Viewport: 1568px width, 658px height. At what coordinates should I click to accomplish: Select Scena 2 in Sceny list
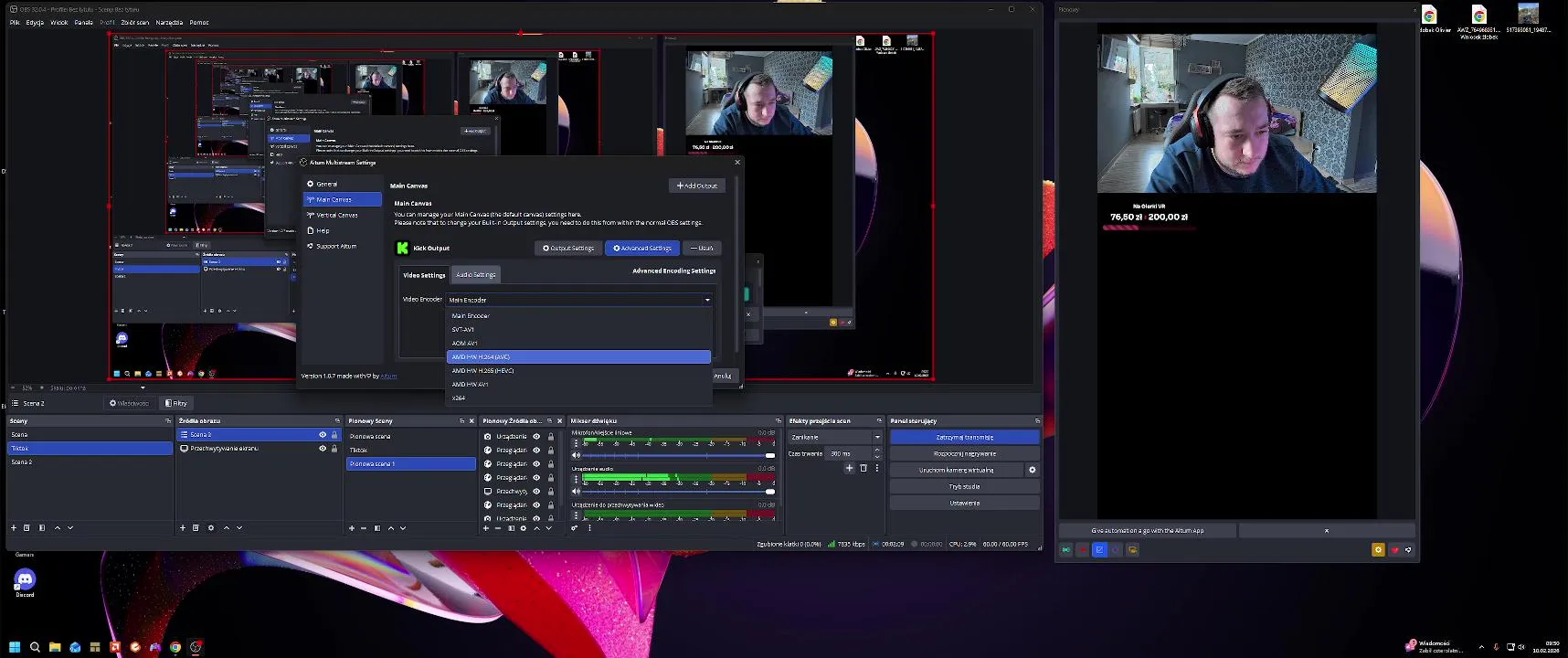pos(90,462)
